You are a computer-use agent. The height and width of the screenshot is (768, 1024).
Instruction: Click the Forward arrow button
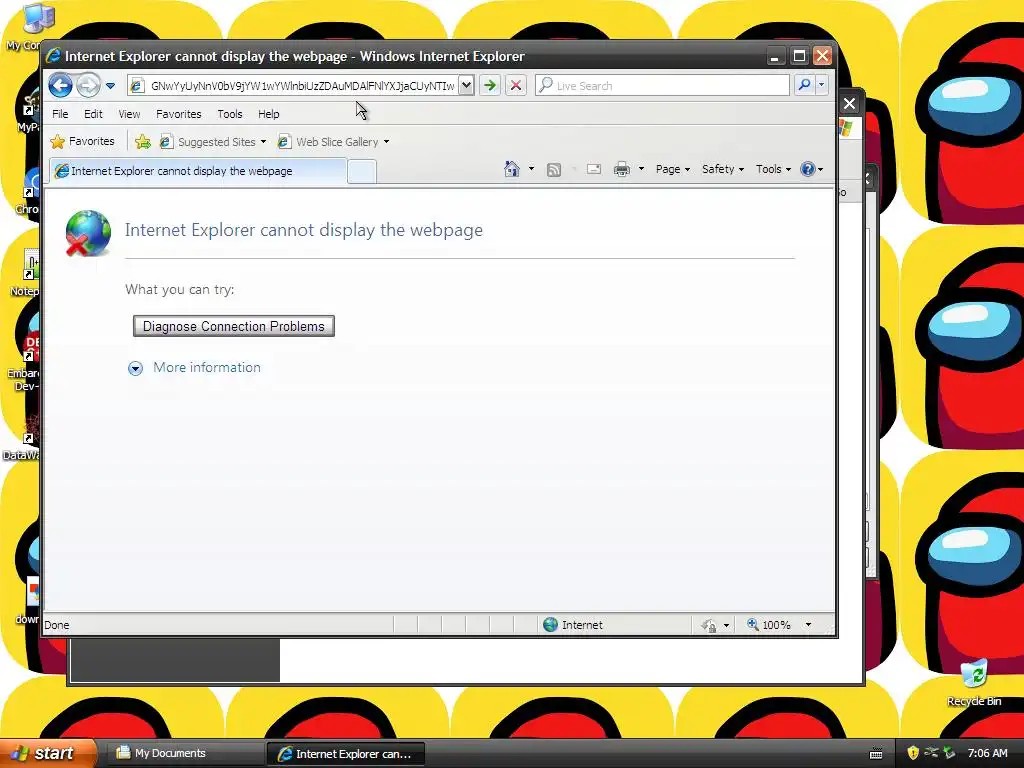(88, 85)
